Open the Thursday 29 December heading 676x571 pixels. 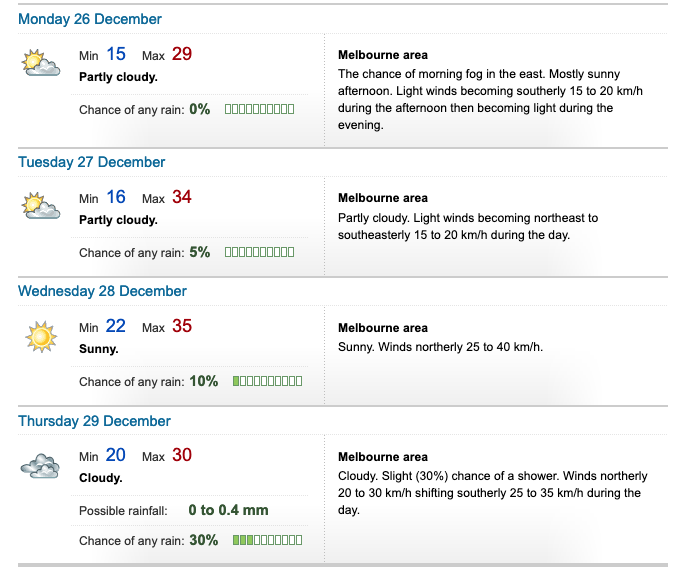pyautogui.click(x=94, y=421)
